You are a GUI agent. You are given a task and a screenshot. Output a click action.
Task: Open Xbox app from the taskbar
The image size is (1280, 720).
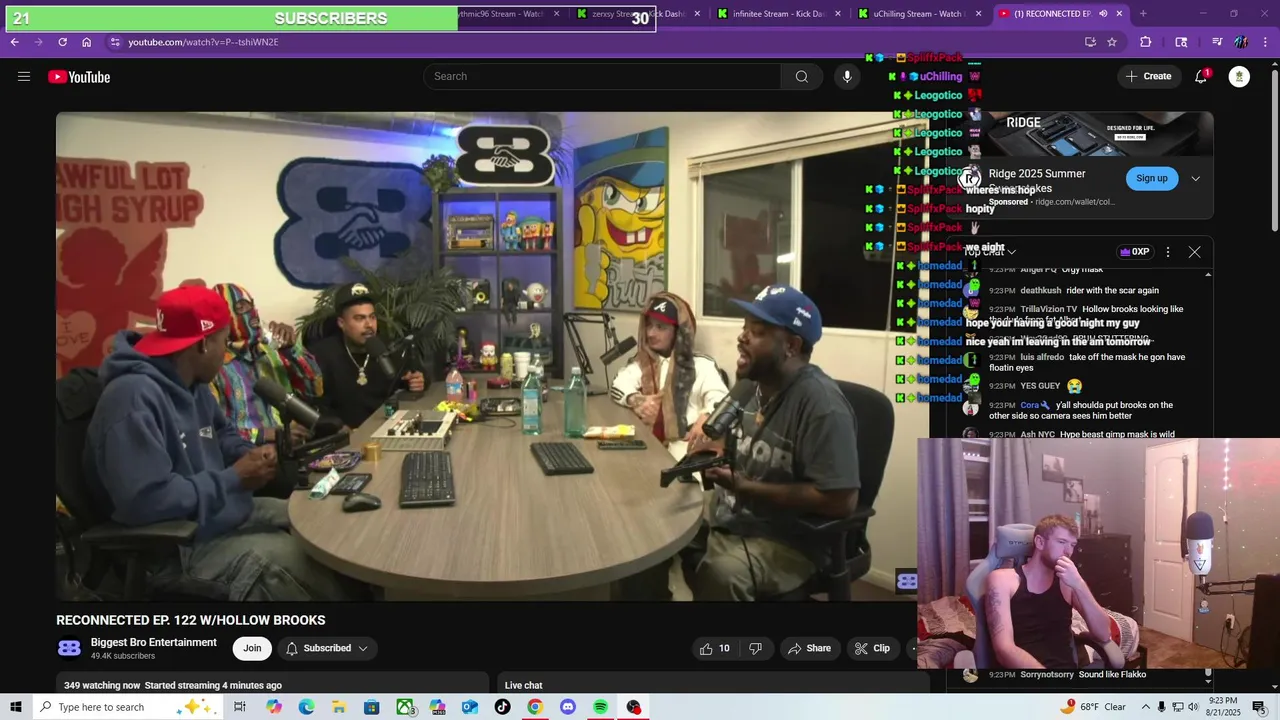[x=405, y=707]
